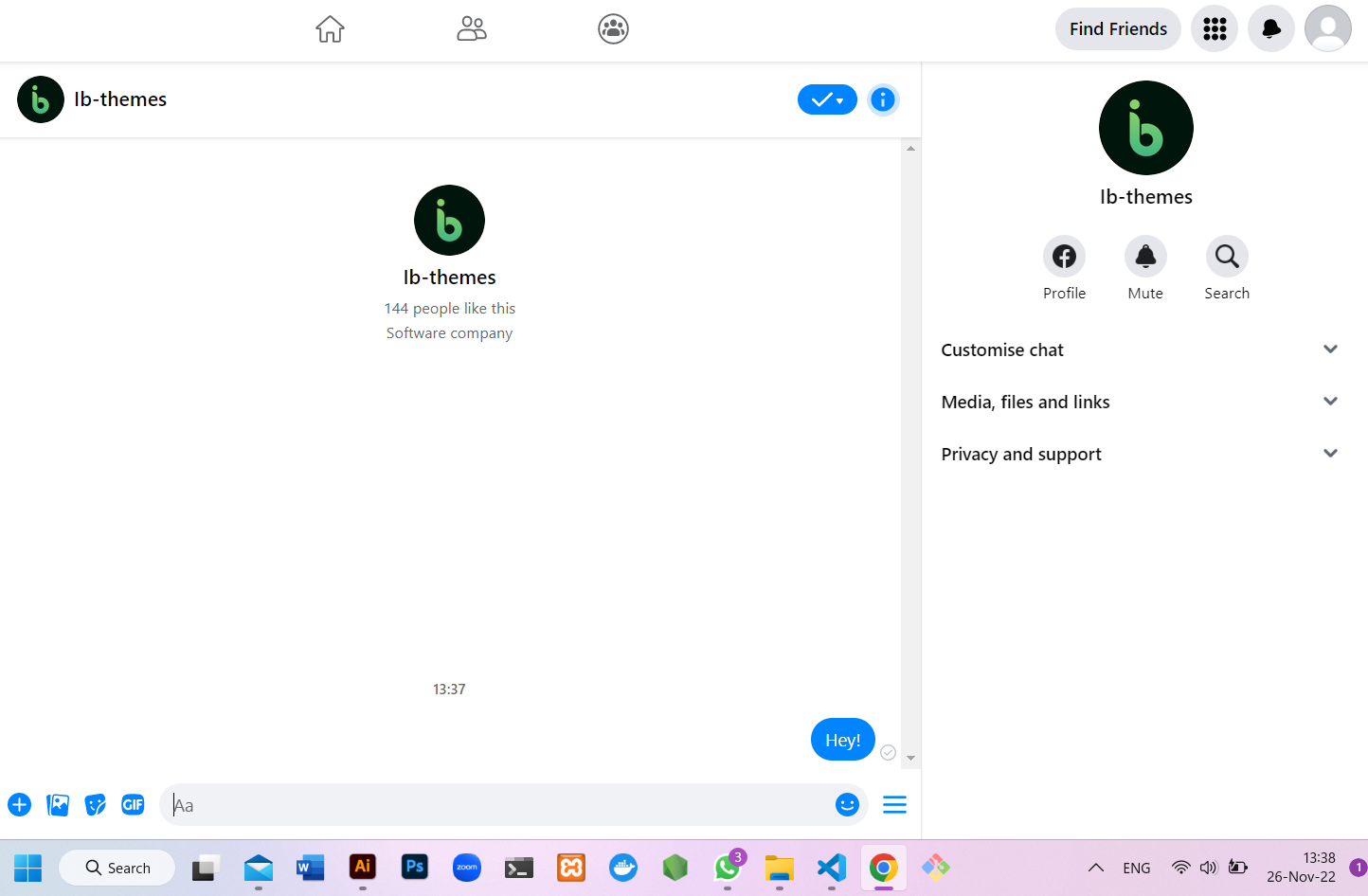Click the Hey! message bubble
This screenshot has width=1368, height=896.
(x=843, y=740)
